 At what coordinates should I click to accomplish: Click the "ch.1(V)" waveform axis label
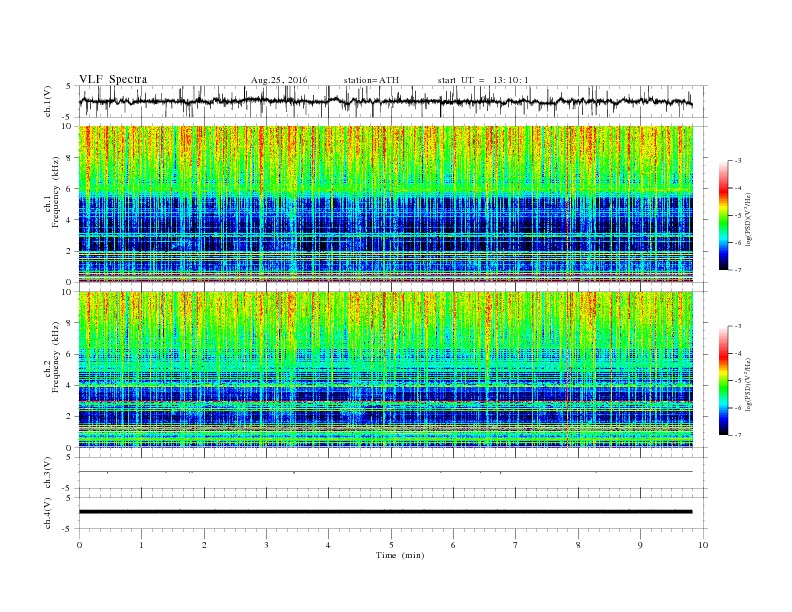click(48, 101)
